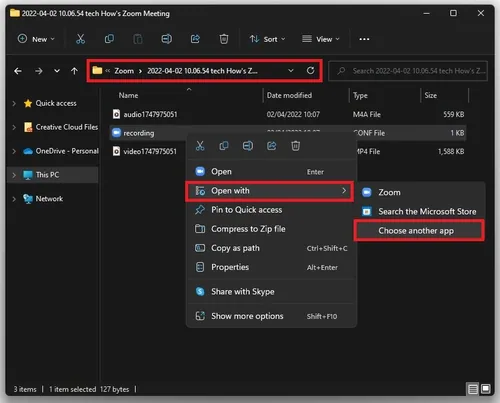Image resolution: width=500 pixels, height=403 pixels.
Task: Click the folder search box
Action: (x=408, y=71)
